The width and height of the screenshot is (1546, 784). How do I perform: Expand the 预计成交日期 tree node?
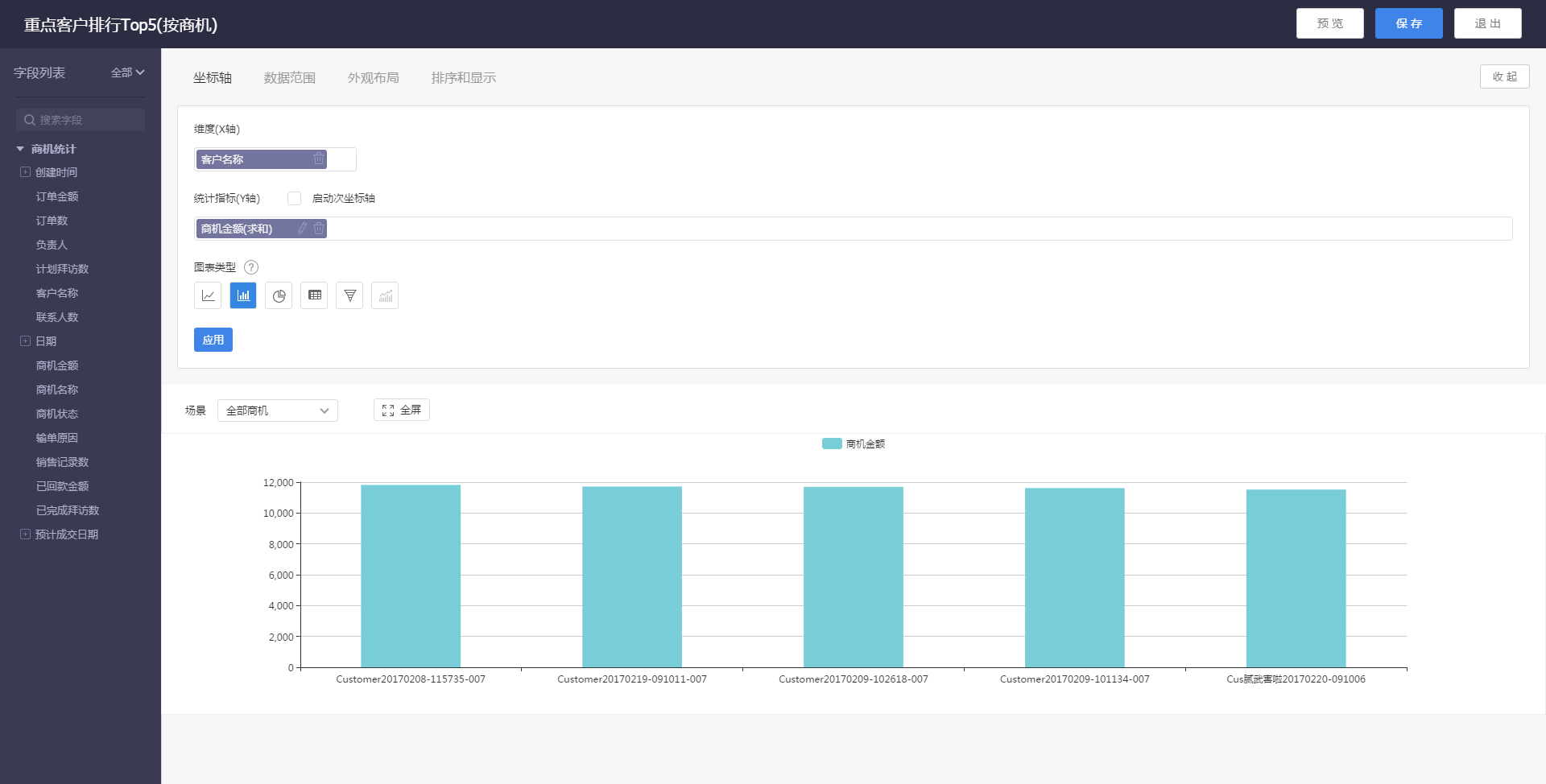click(x=25, y=534)
